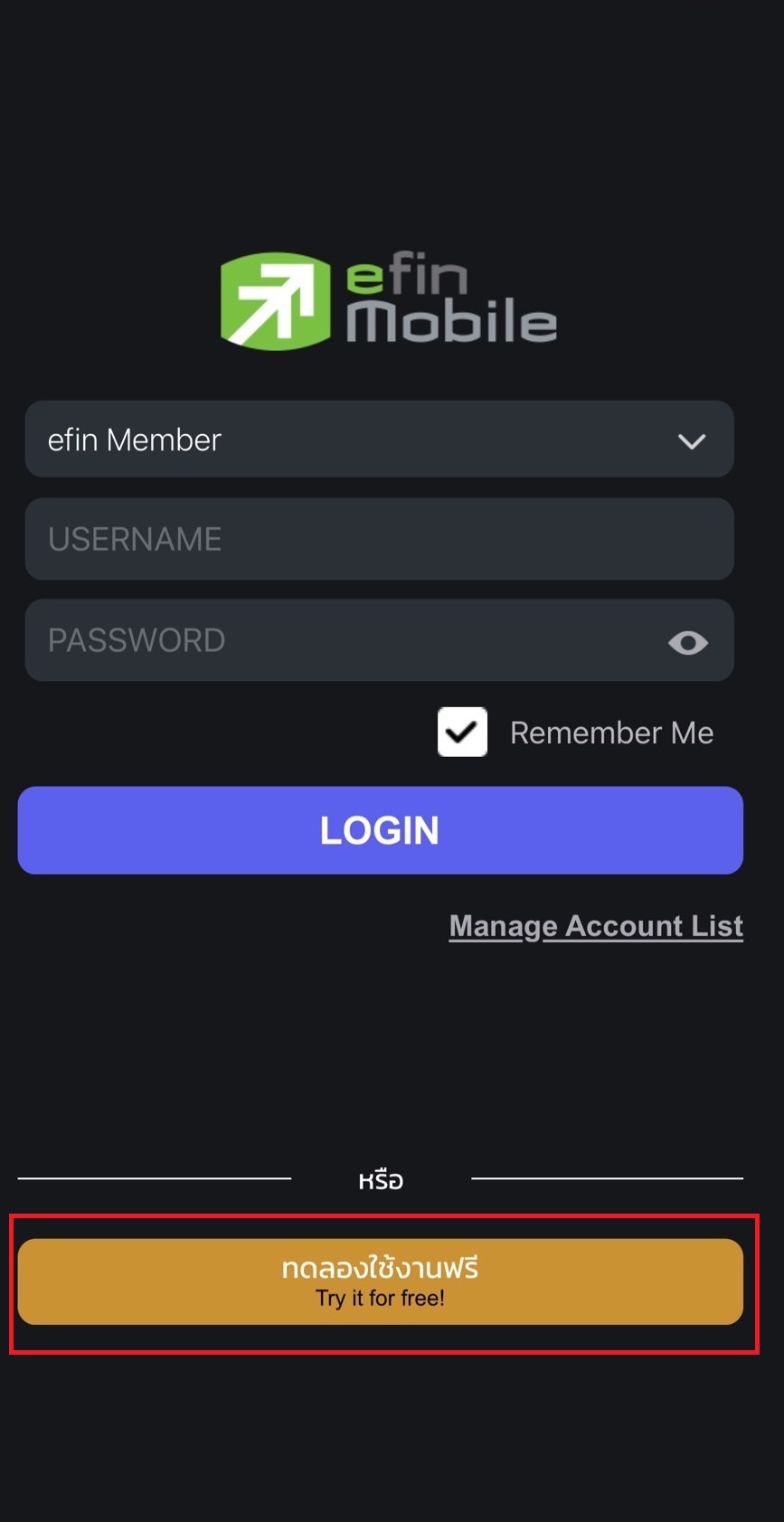Start the free trial via ทดลองใช้งานฟรี
The width and height of the screenshot is (784, 1522).
pyautogui.click(x=380, y=1270)
